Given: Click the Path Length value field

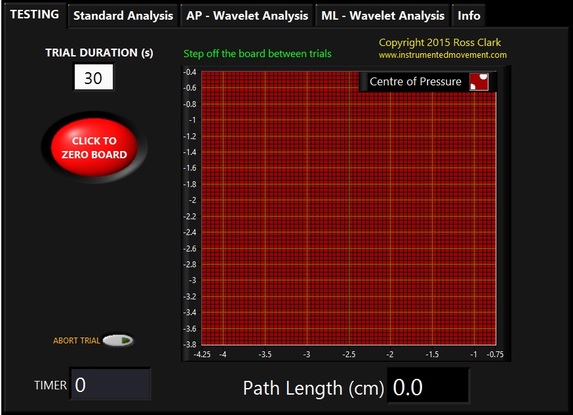Looking at the screenshot, I should pos(428,387).
